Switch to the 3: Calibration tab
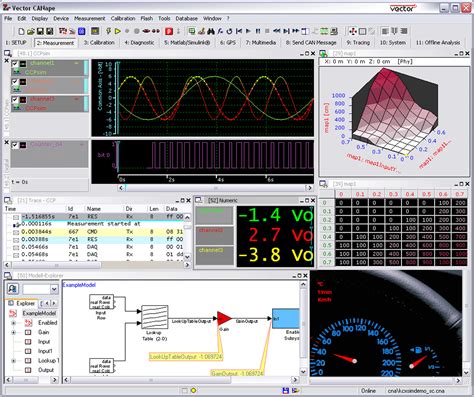 (x=99, y=43)
